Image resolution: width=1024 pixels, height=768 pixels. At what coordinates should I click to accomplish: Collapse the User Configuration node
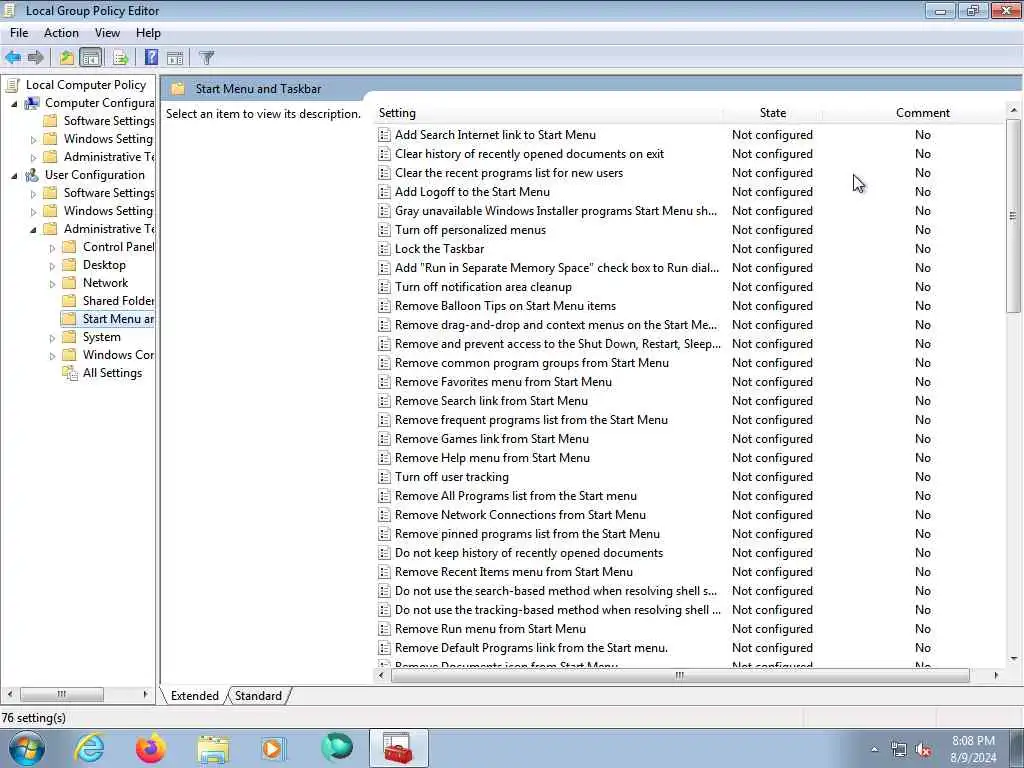tap(14, 176)
